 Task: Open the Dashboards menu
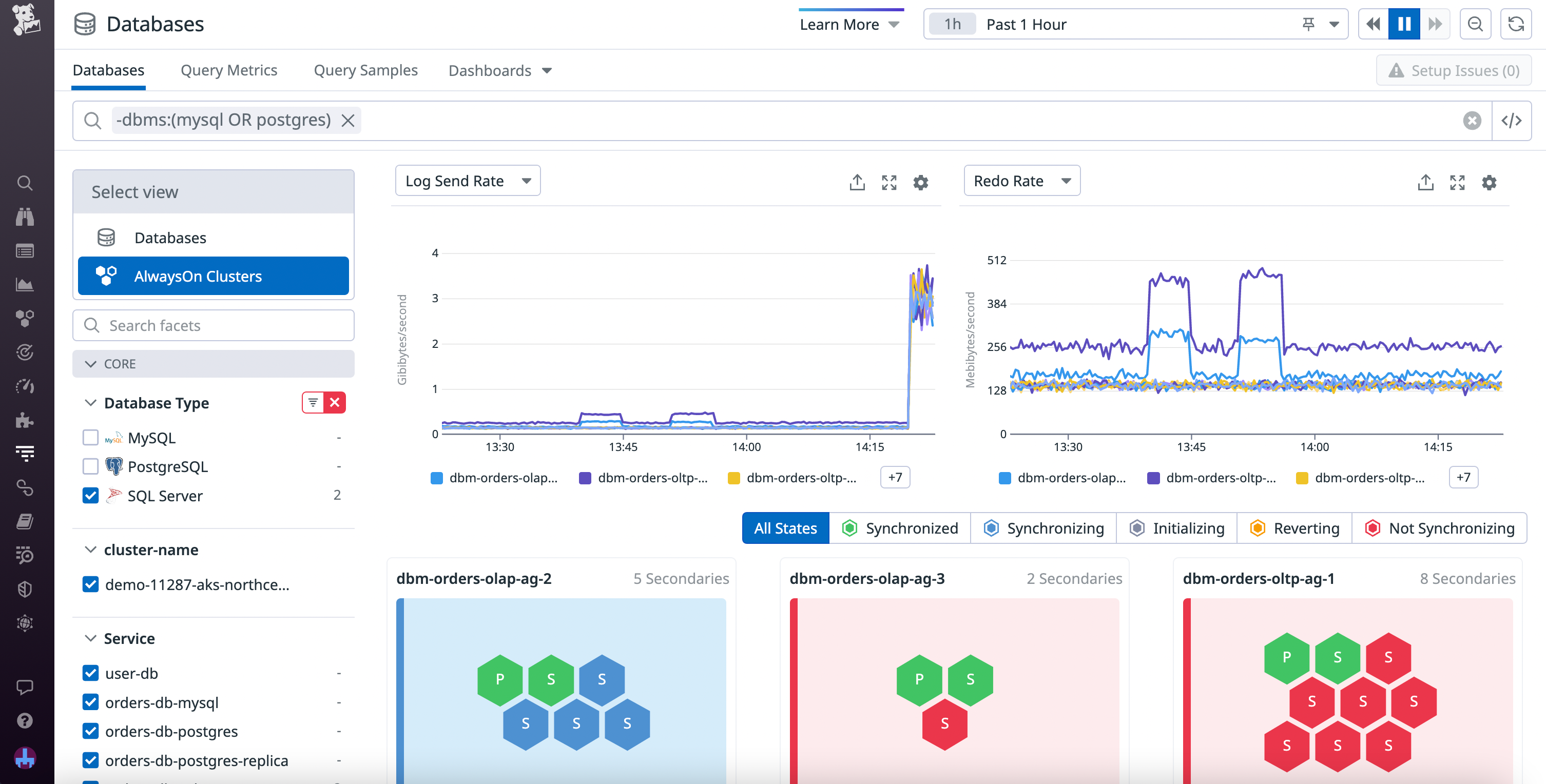tap(500, 70)
